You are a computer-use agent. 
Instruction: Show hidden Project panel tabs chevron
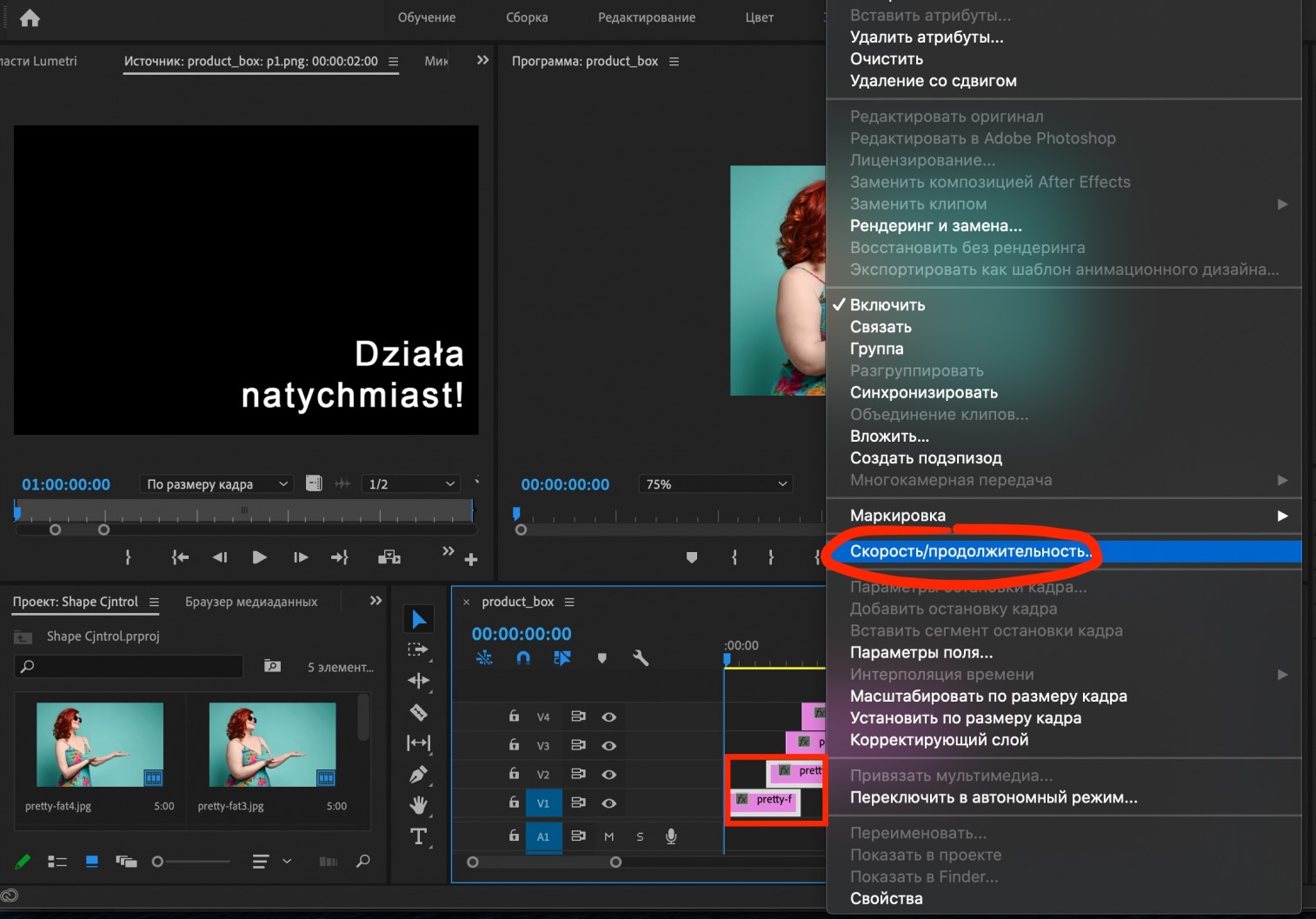click(x=376, y=601)
